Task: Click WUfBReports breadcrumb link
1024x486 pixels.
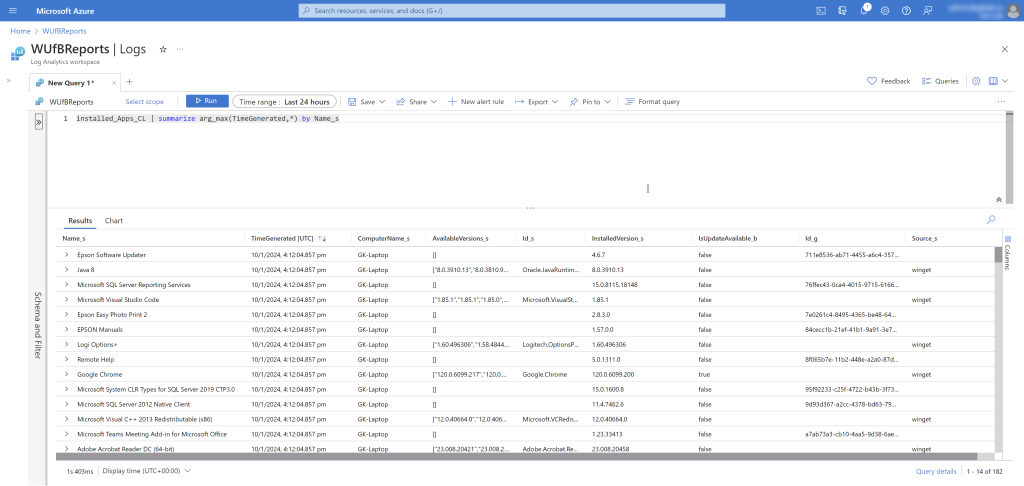Action: (x=64, y=31)
